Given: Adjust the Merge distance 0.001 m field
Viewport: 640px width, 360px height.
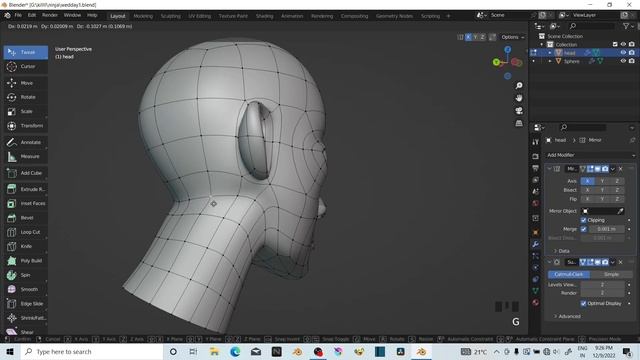Looking at the screenshot, I should [x=606, y=229].
